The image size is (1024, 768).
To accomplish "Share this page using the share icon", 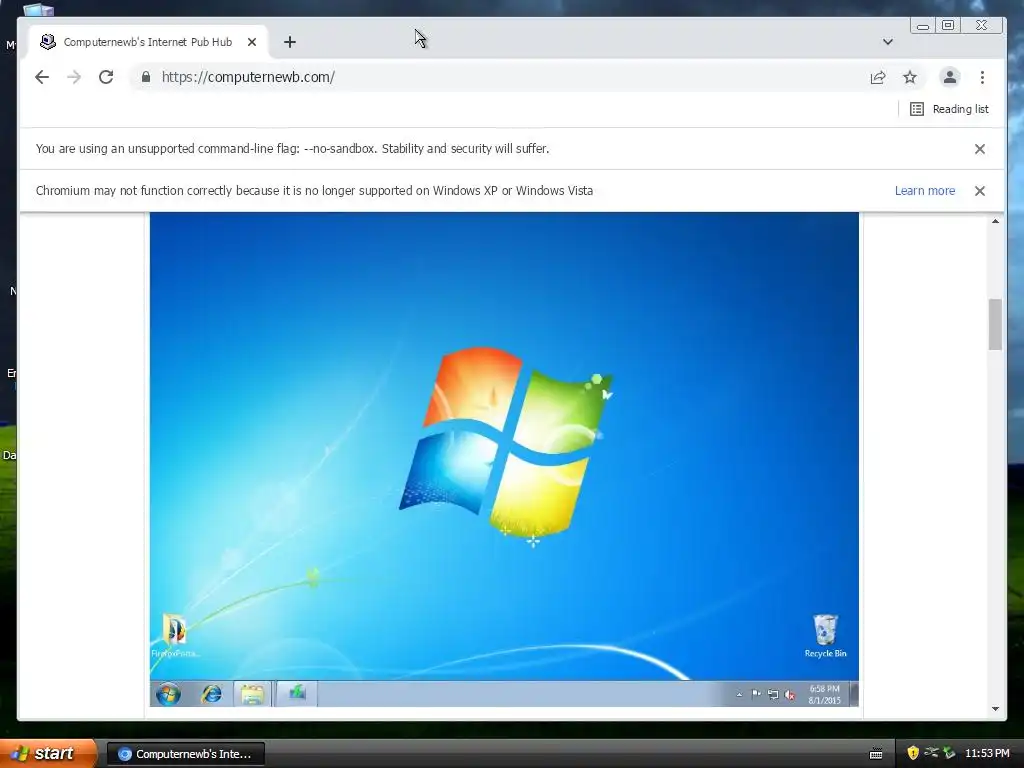I will click(x=878, y=78).
